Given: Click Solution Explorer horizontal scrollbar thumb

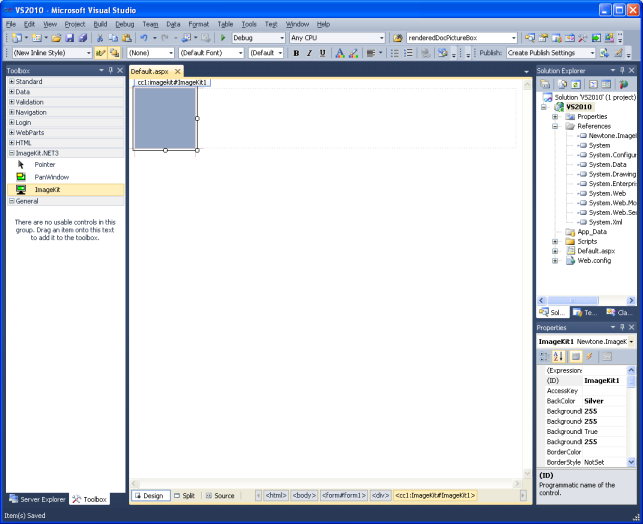Looking at the screenshot, I should pyautogui.click(x=573, y=301).
